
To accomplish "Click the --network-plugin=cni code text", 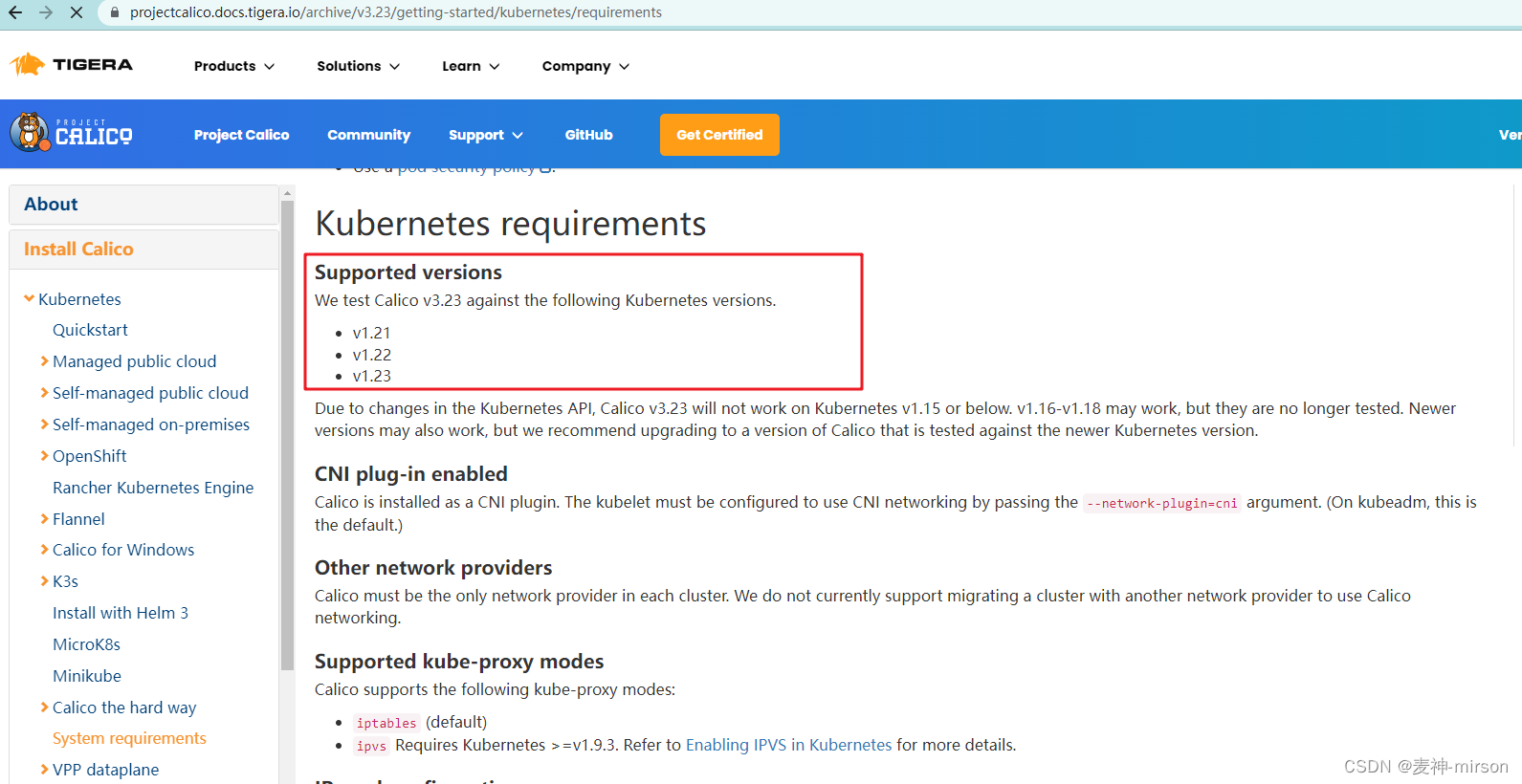I will coord(1161,503).
